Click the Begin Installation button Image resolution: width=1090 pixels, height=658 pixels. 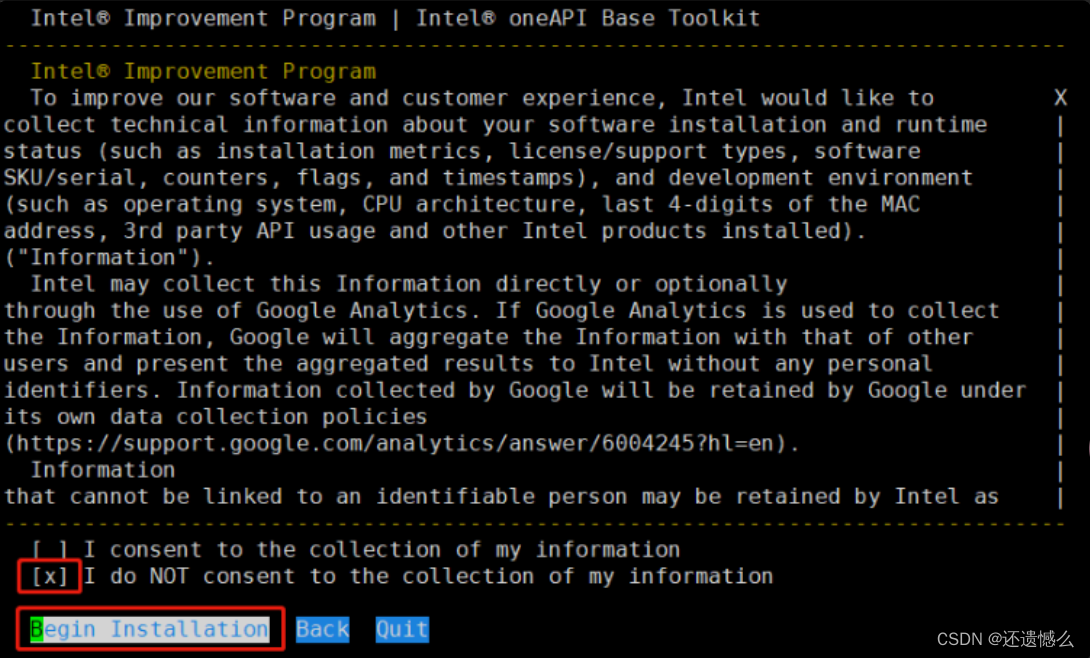149,629
